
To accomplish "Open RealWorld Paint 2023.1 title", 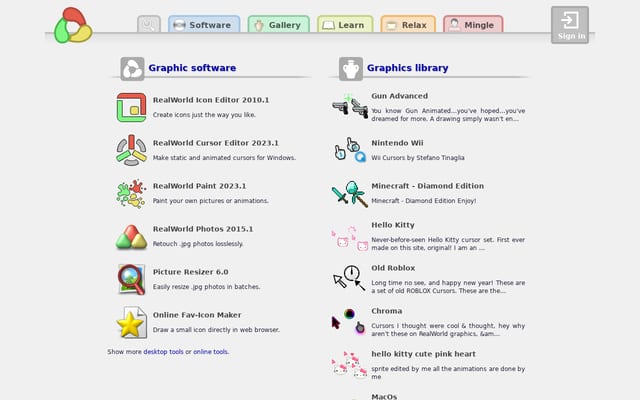I will (200, 186).
